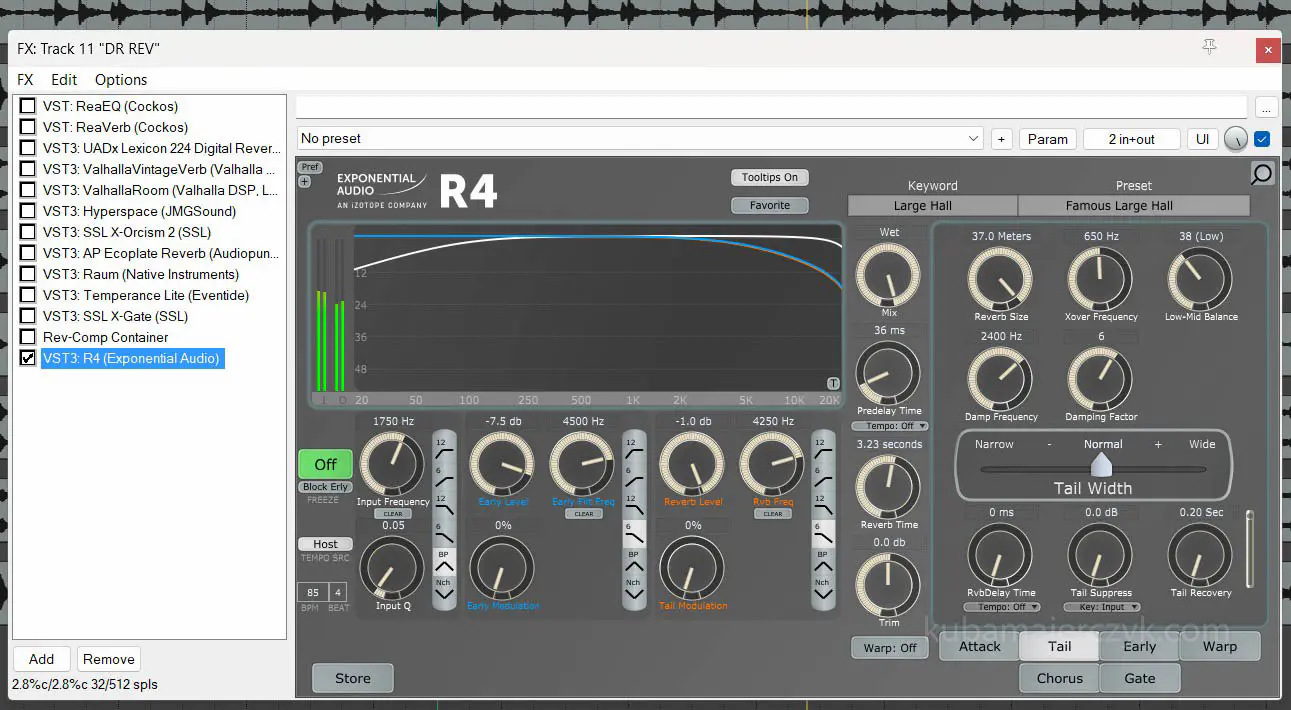The height and width of the screenshot is (710, 1291).
Task: Click the Damping Factor knob
Action: tap(1100, 379)
